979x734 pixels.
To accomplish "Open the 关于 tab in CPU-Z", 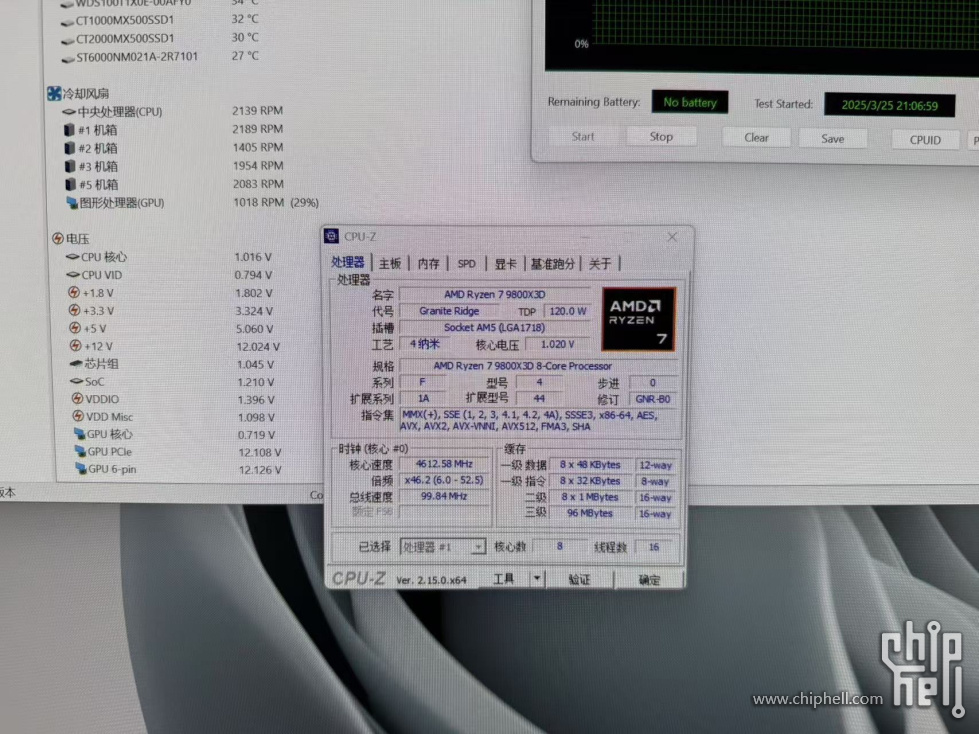I will pyautogui.click(x=600, y=263).
